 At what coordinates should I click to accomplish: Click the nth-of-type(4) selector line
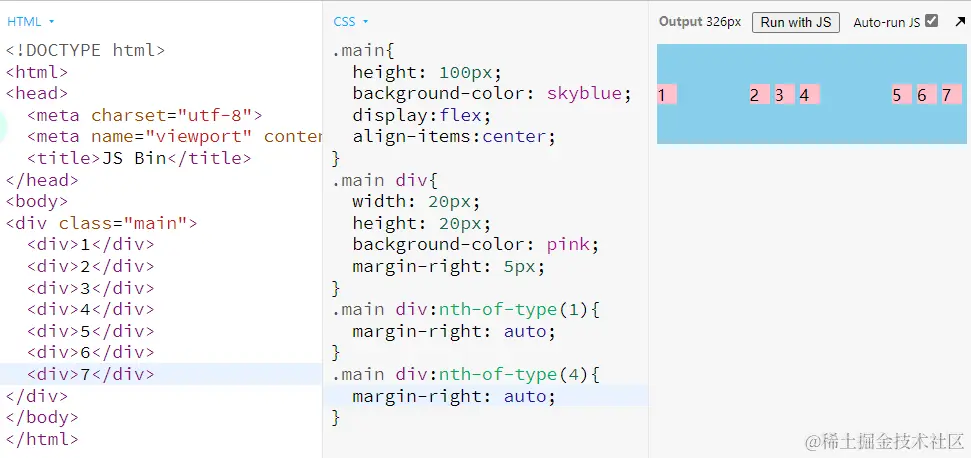pos(466,374)
